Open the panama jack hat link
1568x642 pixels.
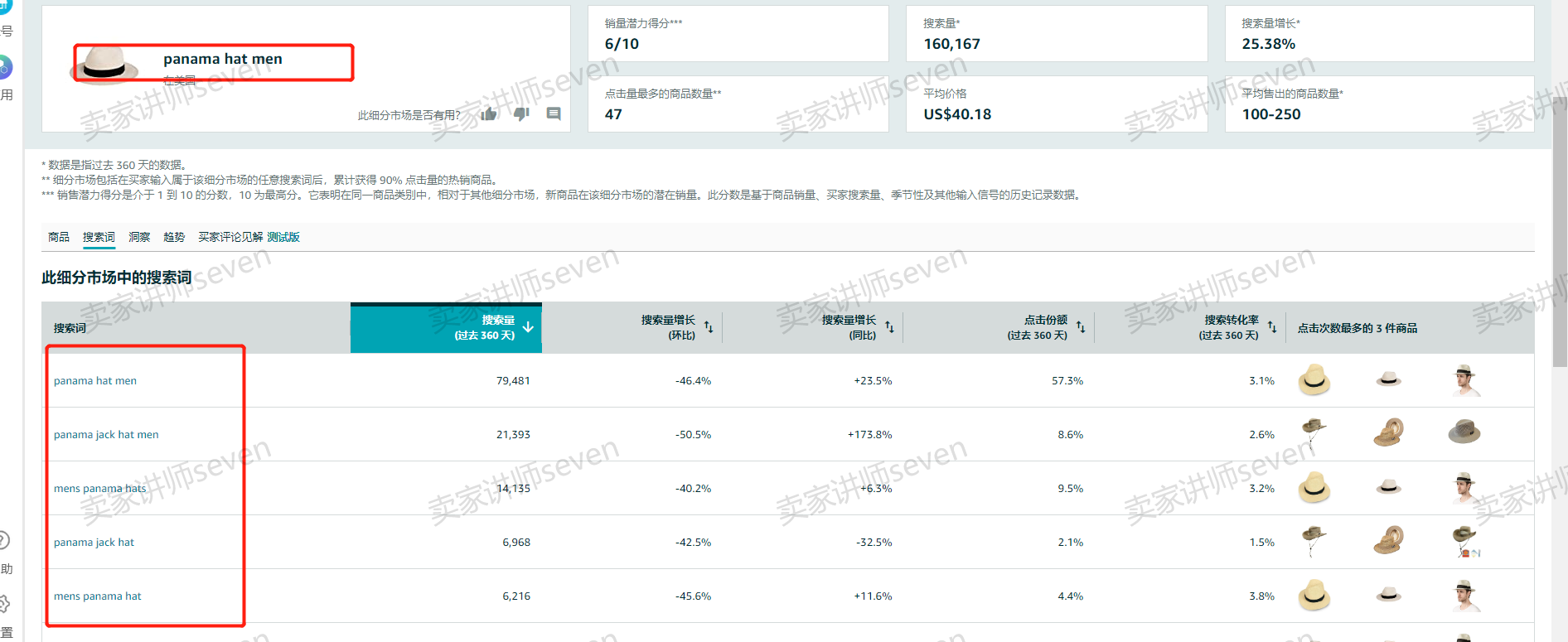pos(94,543)
